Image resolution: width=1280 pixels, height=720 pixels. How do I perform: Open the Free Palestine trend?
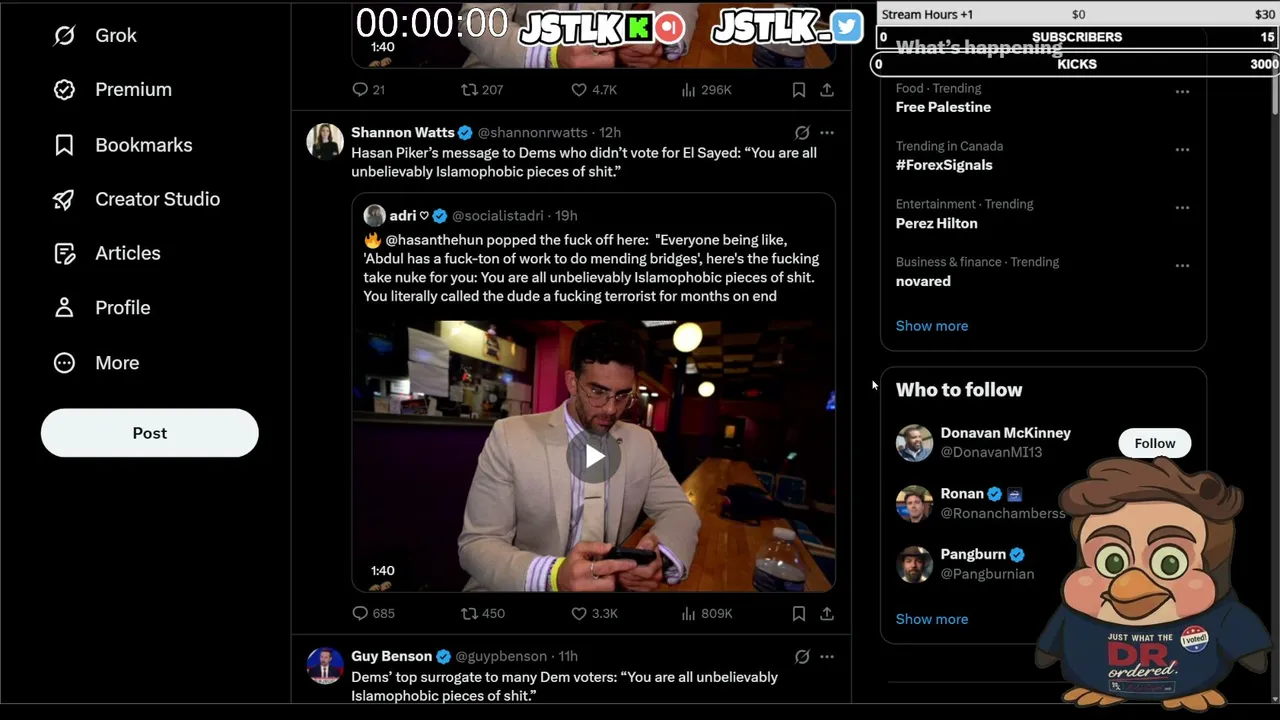tap(943, 107)
